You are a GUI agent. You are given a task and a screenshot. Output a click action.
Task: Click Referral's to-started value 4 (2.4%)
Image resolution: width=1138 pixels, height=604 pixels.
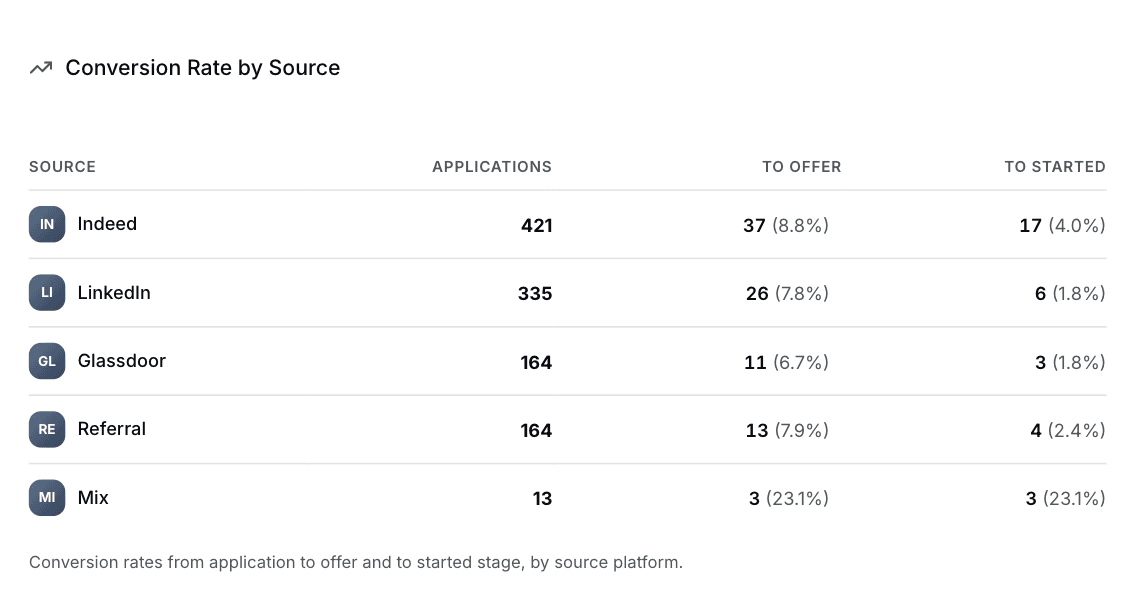click(1068, 430)
